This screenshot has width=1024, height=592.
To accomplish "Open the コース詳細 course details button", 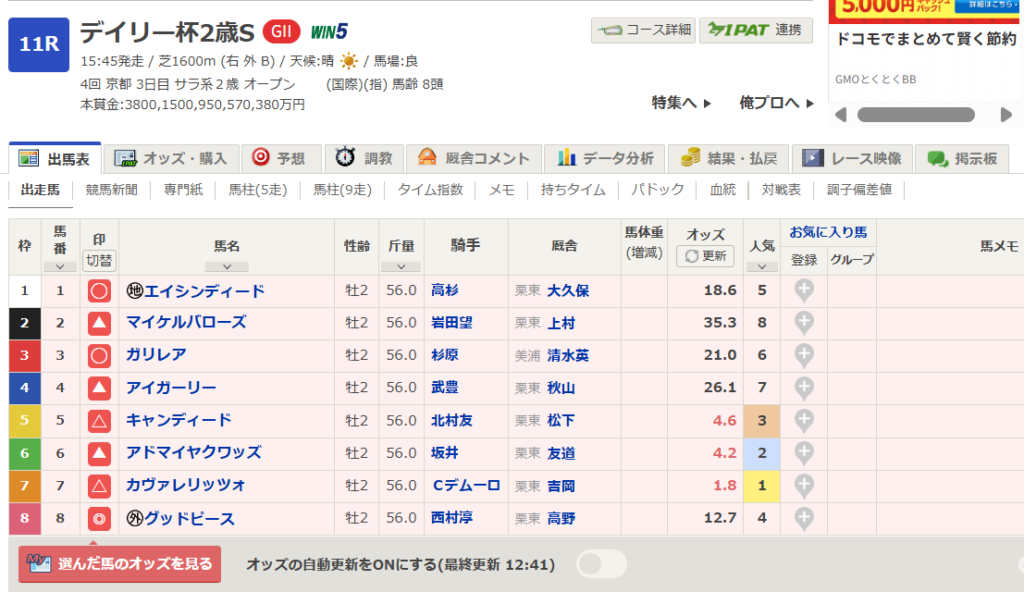I will (643, 30).
